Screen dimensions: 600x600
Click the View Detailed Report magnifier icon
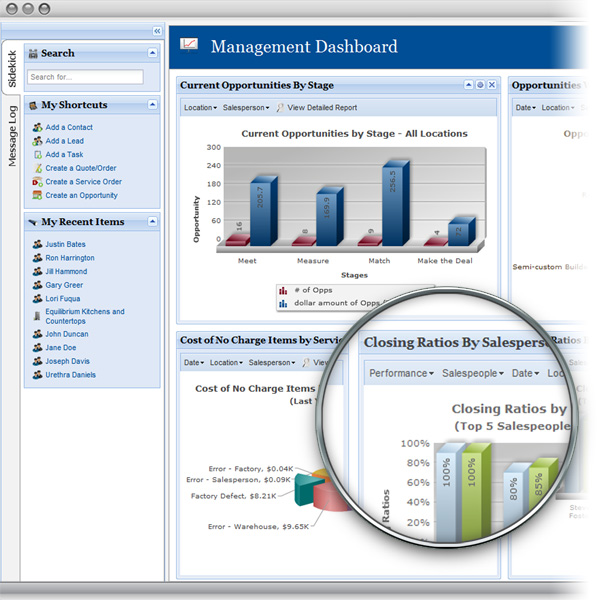pos(280,108)
